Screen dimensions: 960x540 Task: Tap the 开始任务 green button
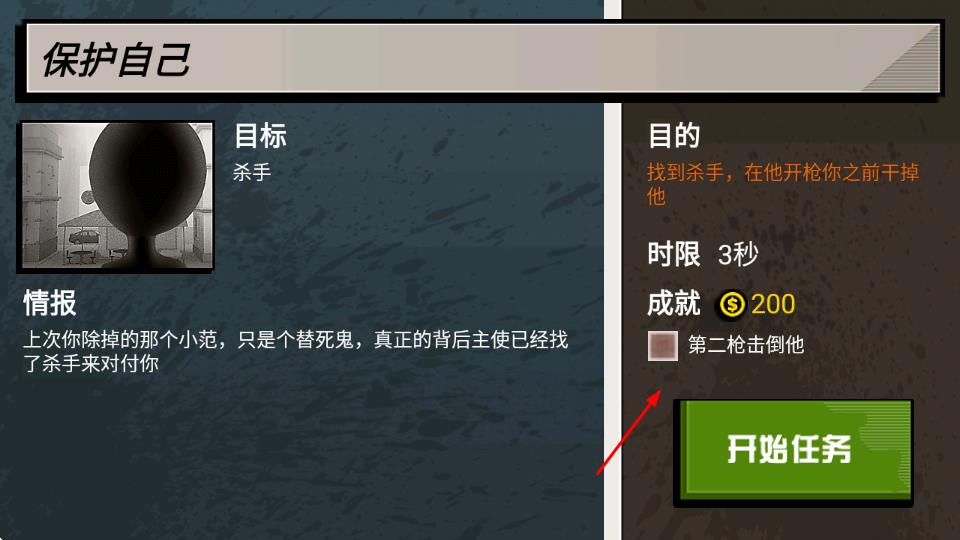(793, 452)
